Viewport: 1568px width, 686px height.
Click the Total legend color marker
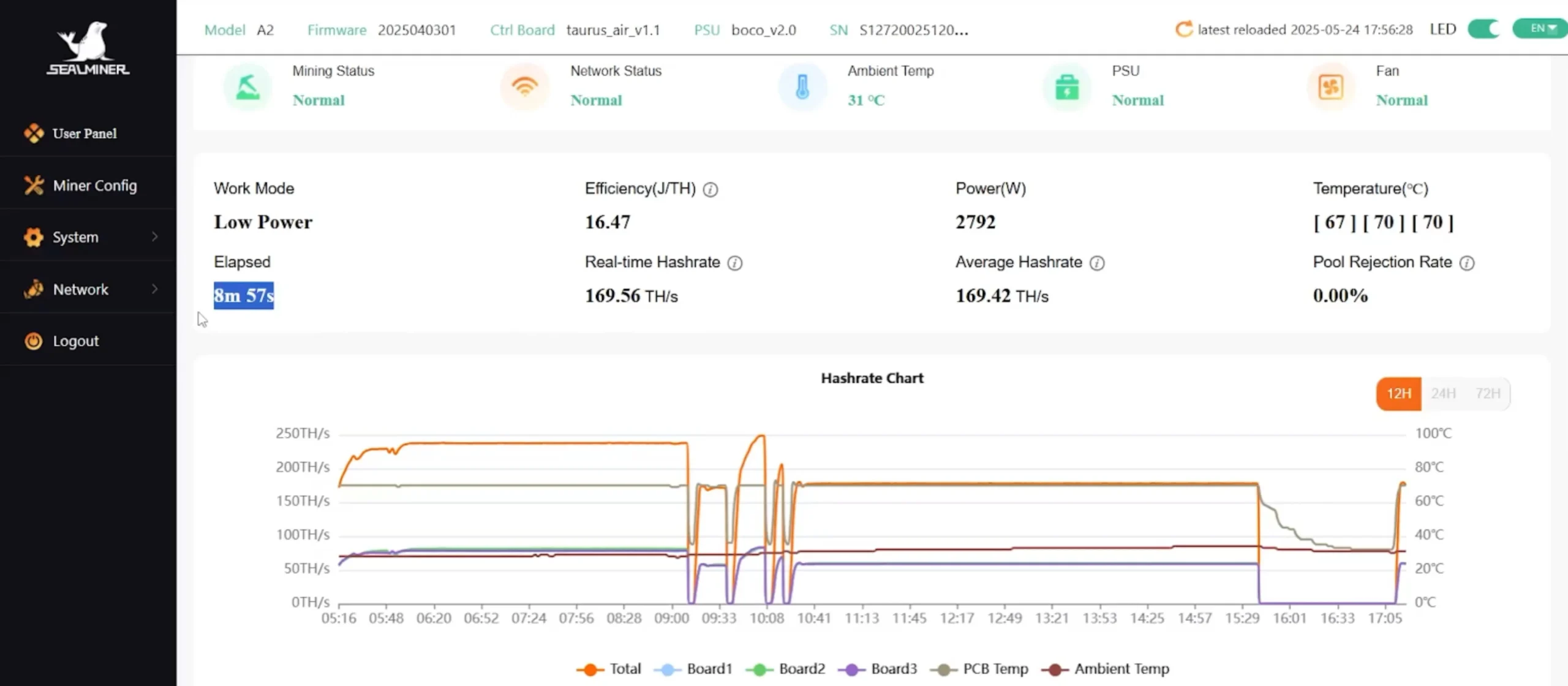590,669
